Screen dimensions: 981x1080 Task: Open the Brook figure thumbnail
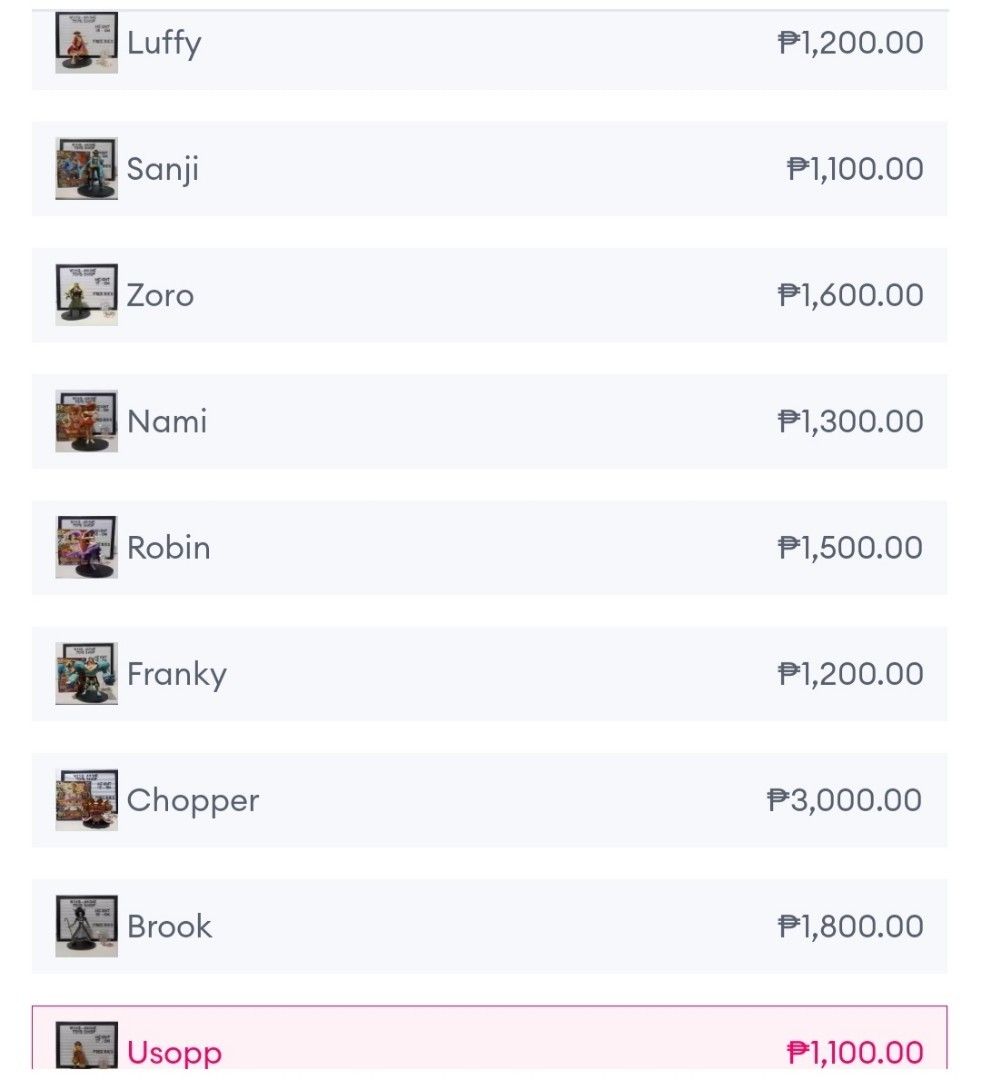(86, 926)
